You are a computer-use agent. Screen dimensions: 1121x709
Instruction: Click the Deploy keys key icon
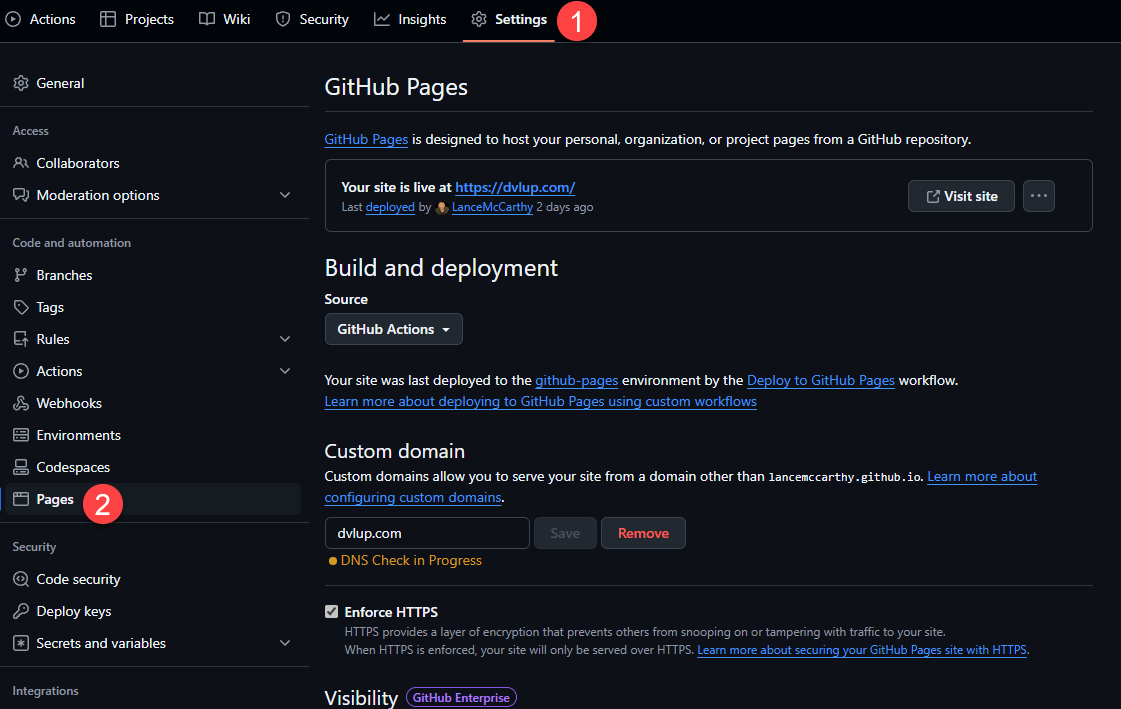(x=20, y=611)
